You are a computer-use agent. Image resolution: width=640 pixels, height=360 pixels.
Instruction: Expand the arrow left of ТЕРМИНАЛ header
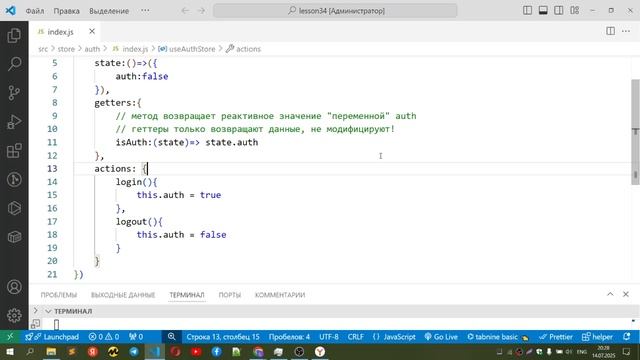coord(36,311)
